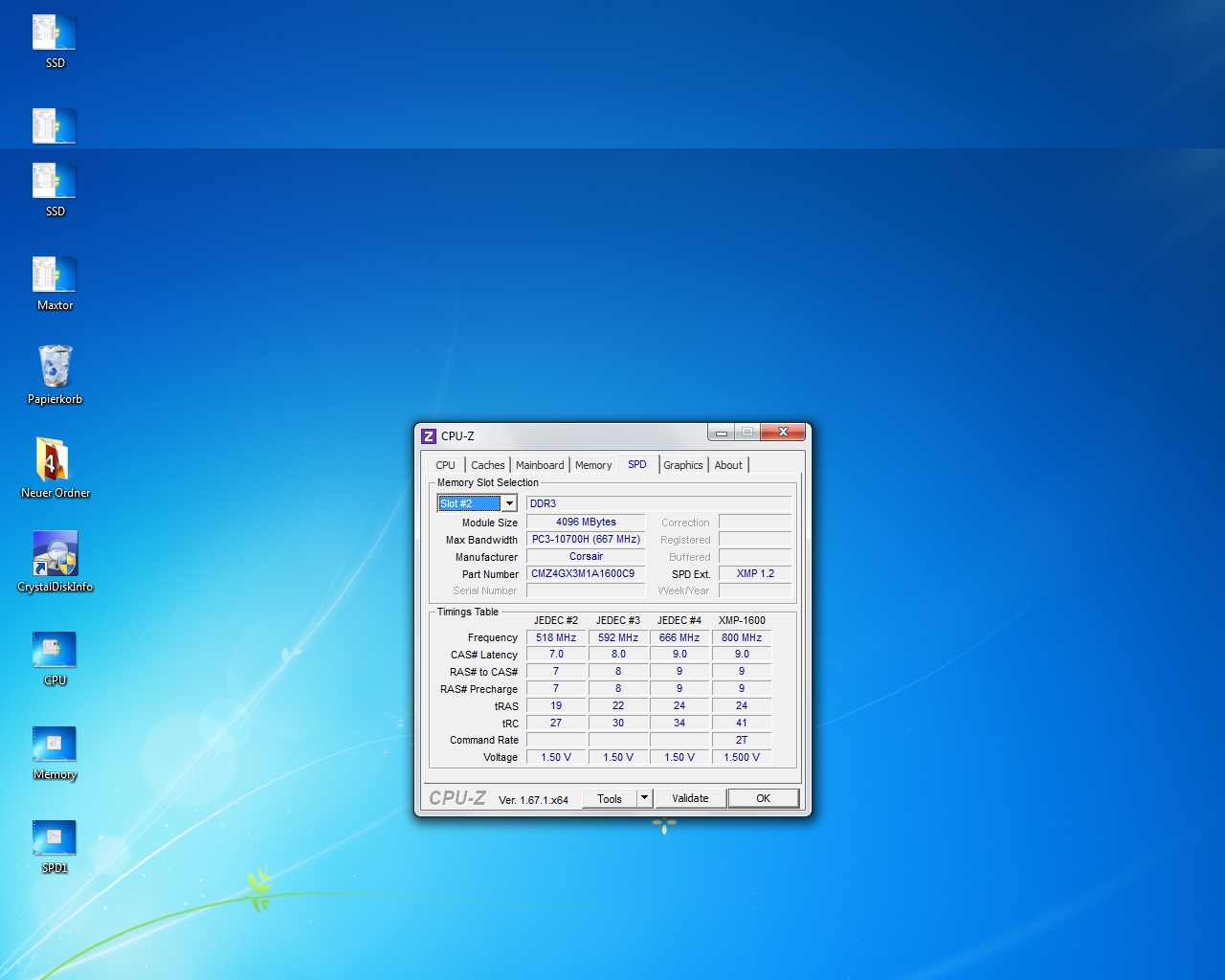Image resolution: width=1225 pixels, height=980 pixels.
Task: Click the tRC value 34
Action: [x=679, y=724]
